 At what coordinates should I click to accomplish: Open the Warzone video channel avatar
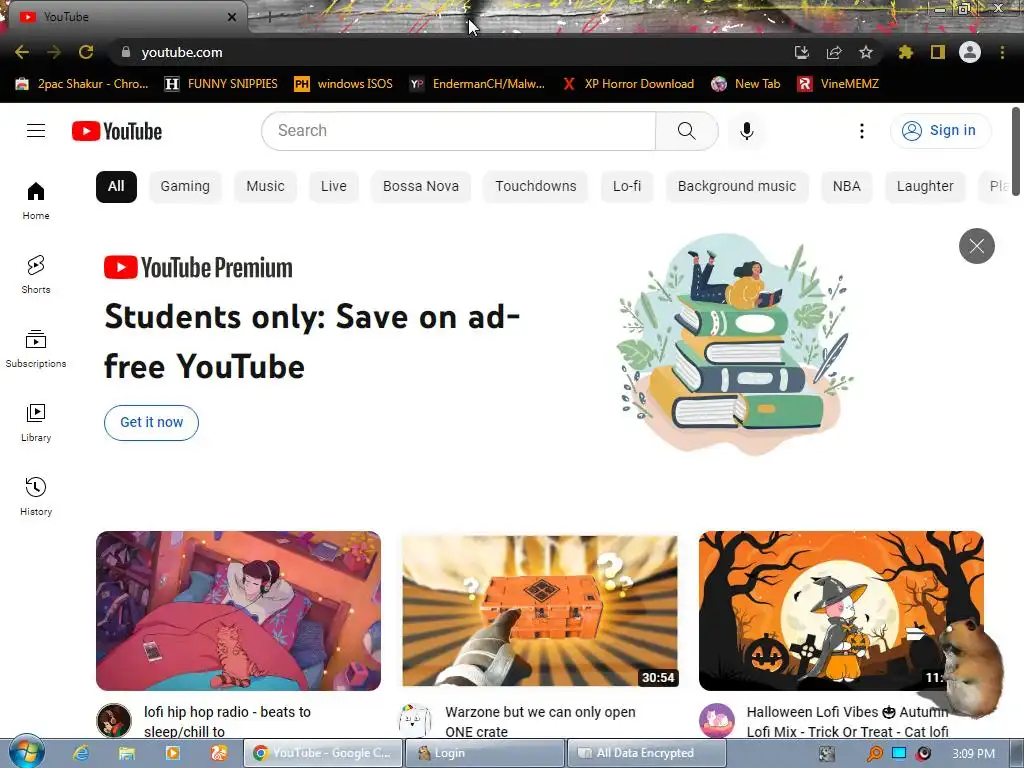pyautogui.click(x=415, y=720)
